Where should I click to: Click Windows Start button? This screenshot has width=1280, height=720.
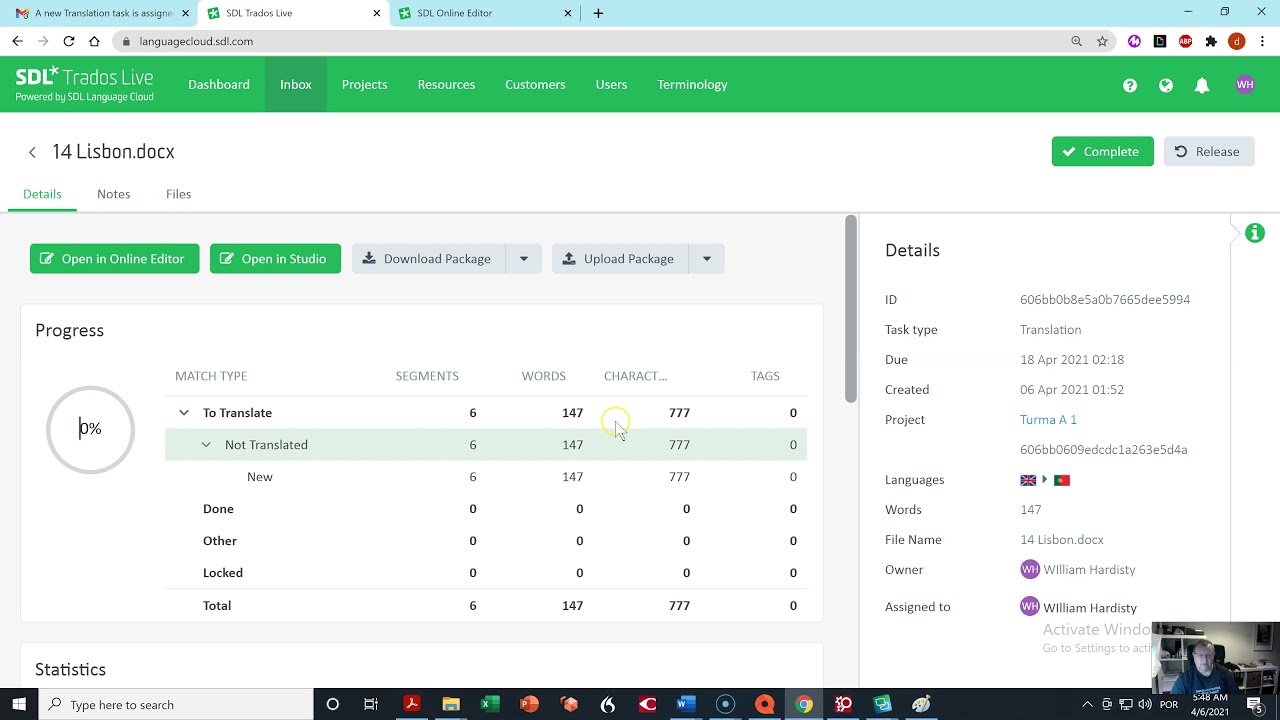[x=19, y=704]
